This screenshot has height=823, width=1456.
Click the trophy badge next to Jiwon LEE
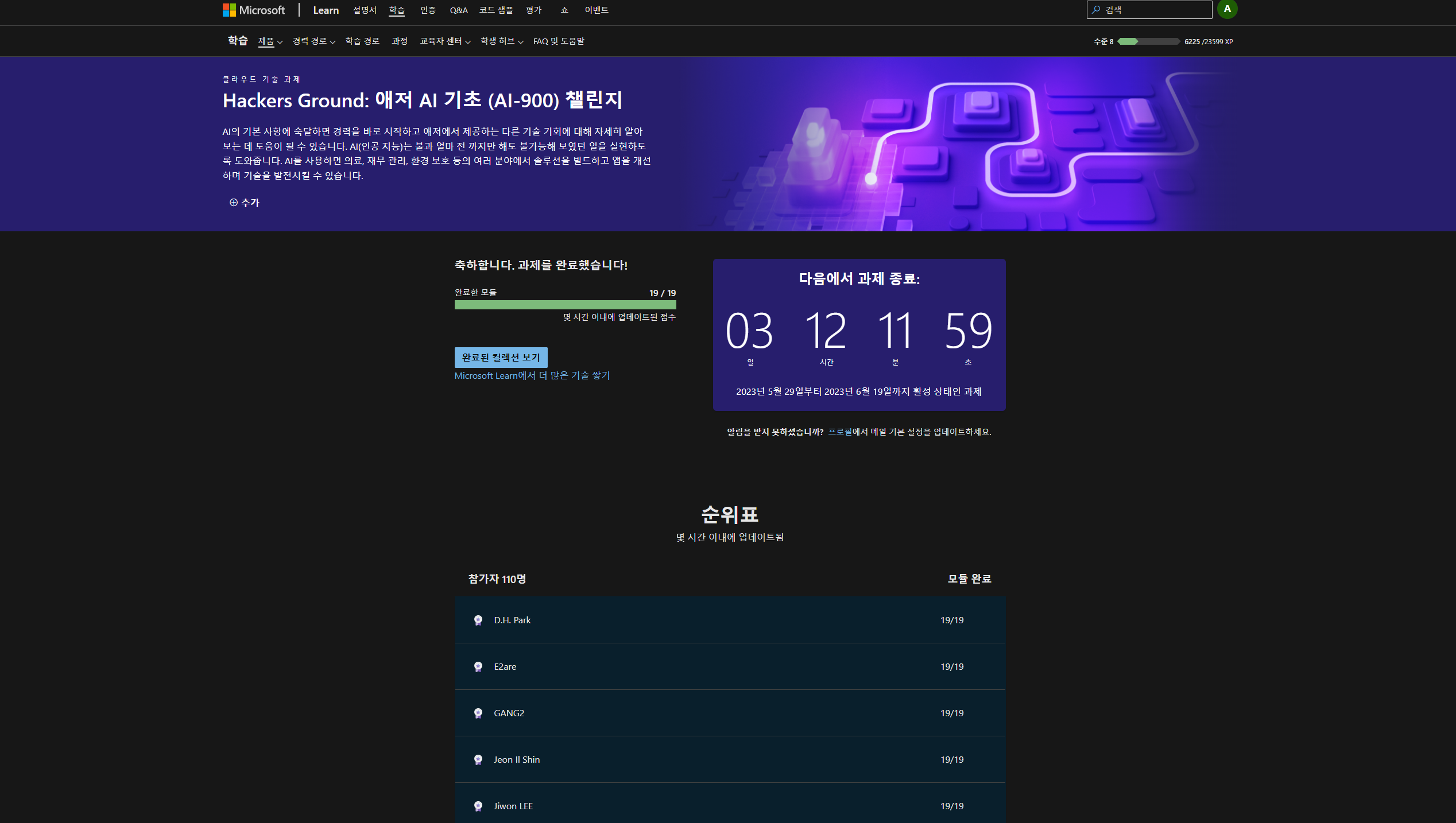point(479,806)
